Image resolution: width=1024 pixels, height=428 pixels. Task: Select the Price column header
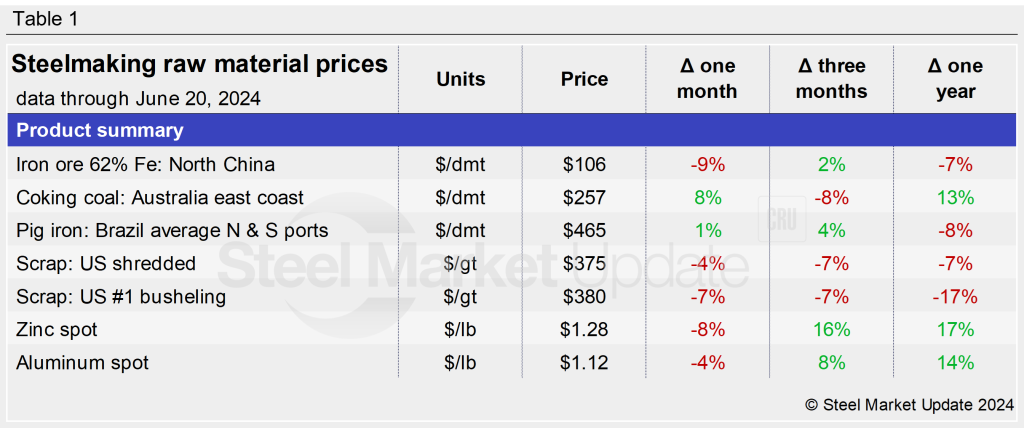[x=585, y=79]
